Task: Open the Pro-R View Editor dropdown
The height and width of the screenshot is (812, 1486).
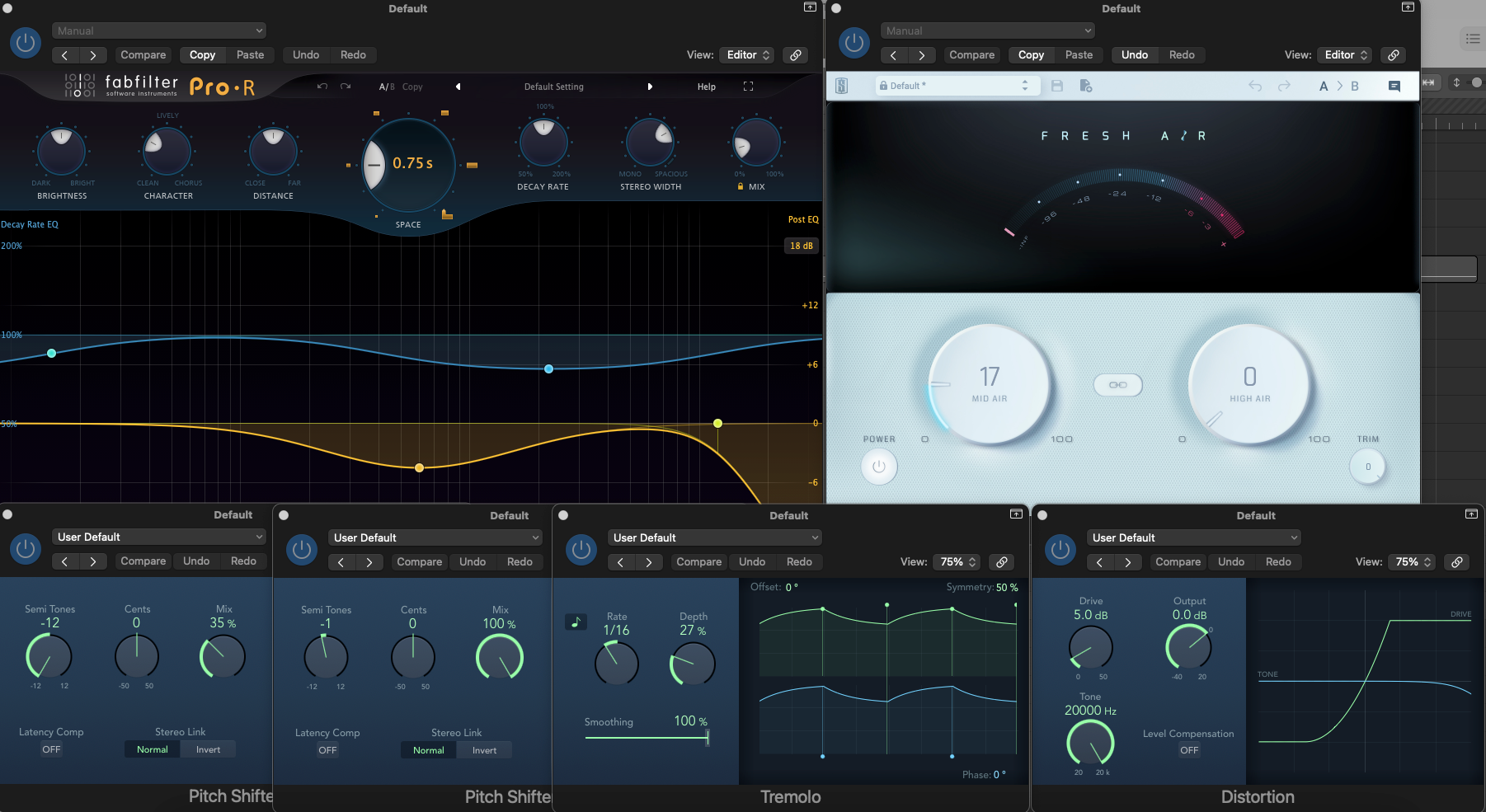Action: pos(747,55)
